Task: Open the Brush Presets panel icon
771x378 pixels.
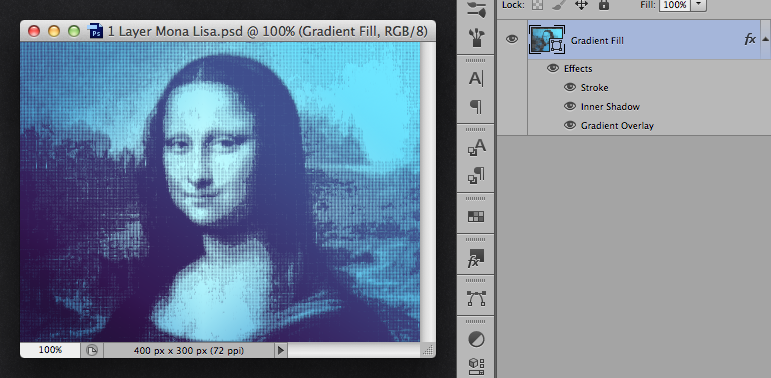Action: (x=476, y=37)
